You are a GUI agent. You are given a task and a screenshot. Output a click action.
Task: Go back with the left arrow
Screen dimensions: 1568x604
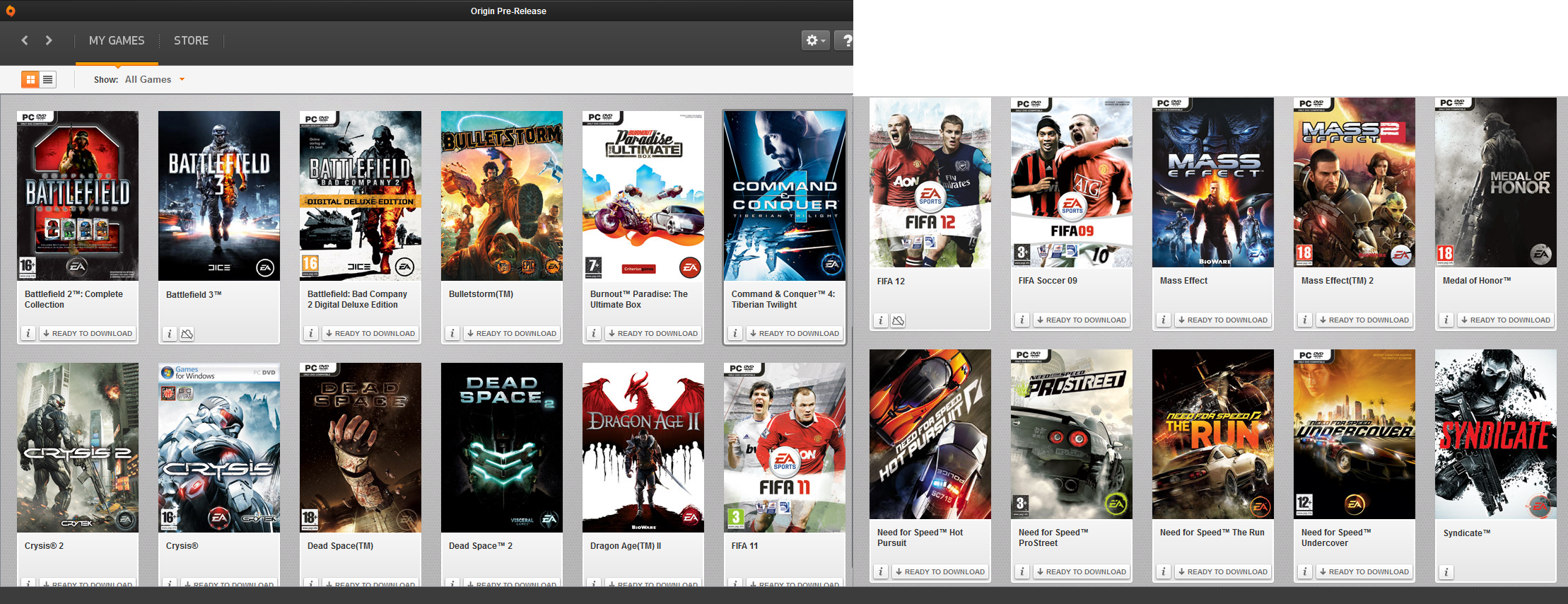coord(25,40)
